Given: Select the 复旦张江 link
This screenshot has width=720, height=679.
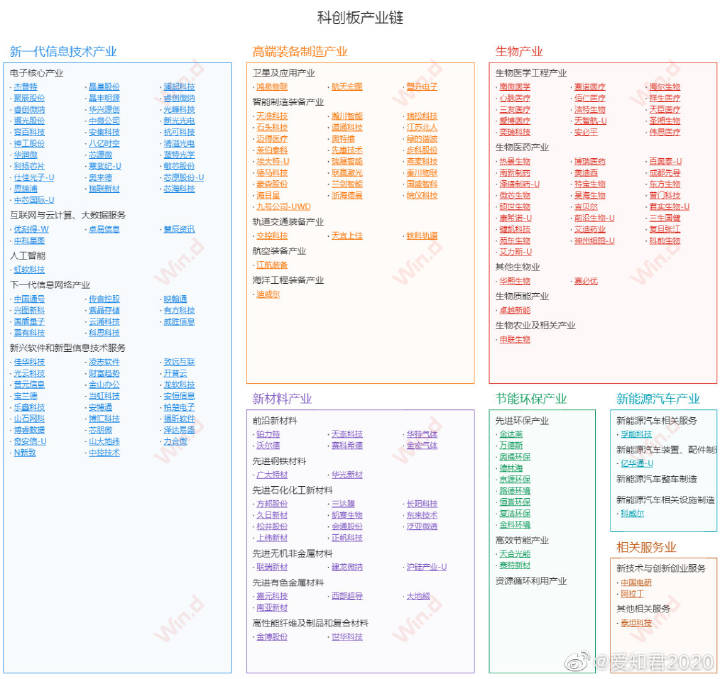Looking at the screenshot, I should point(665,229).
